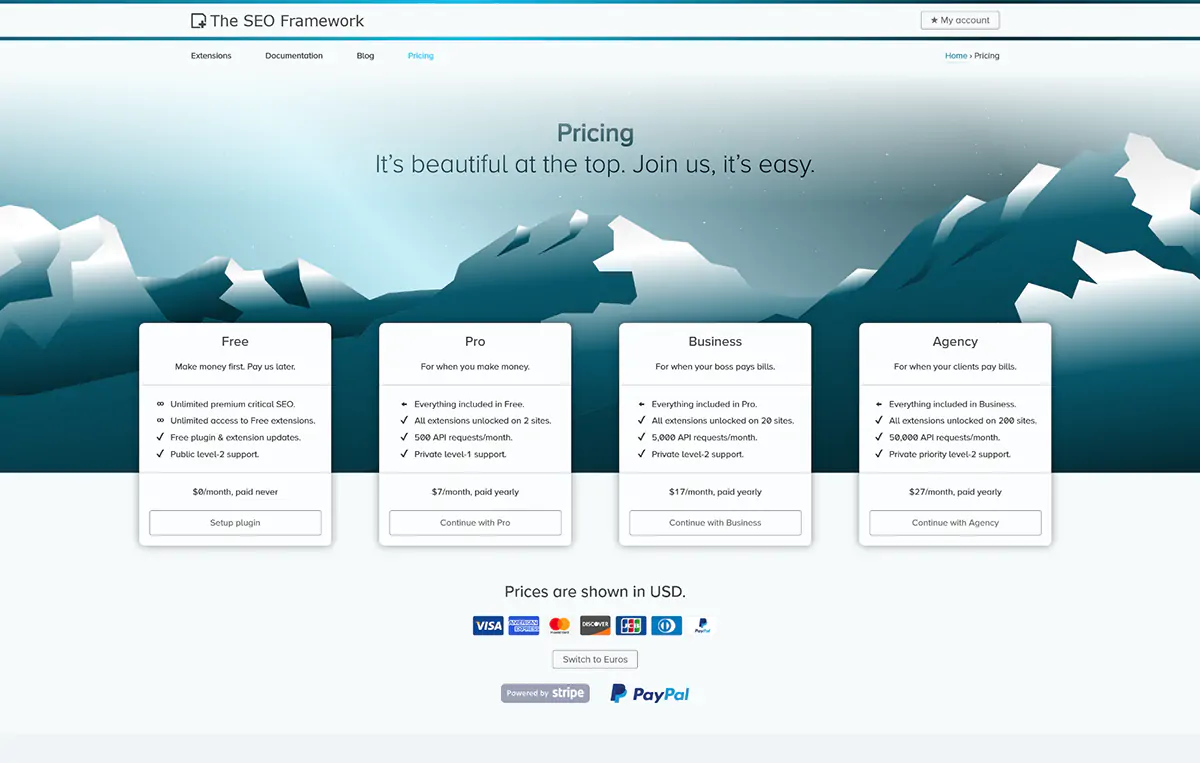Click the Mastercard icon
The width and height of the screenshot is (1200, 763).
(x=559, y=626)
